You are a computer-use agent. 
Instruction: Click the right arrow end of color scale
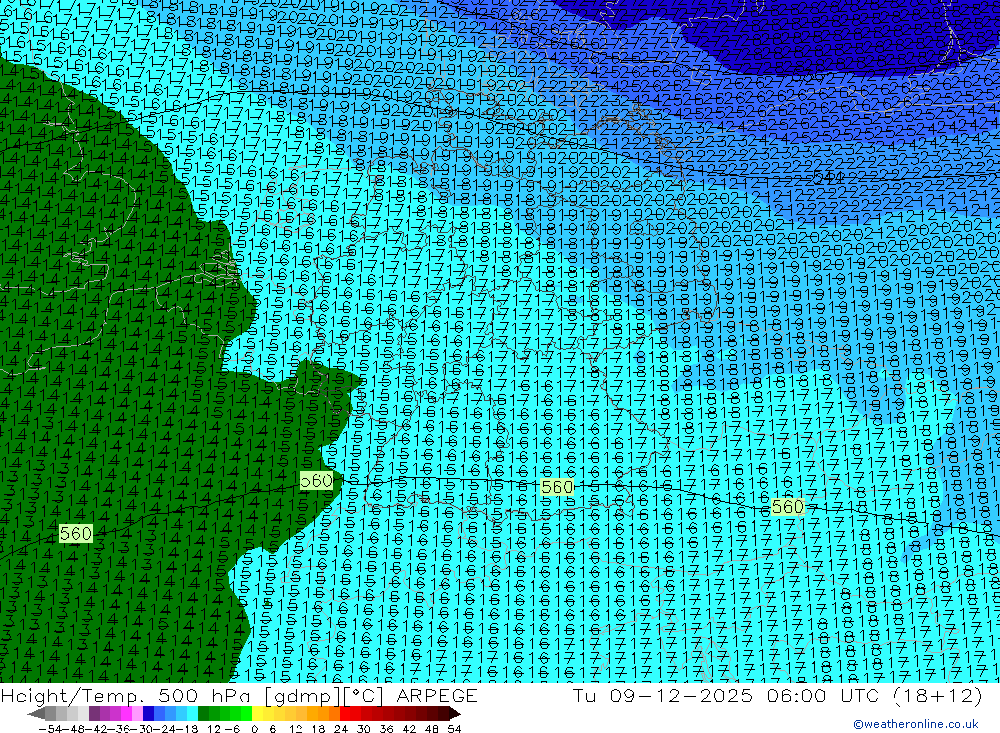(454, 713)
